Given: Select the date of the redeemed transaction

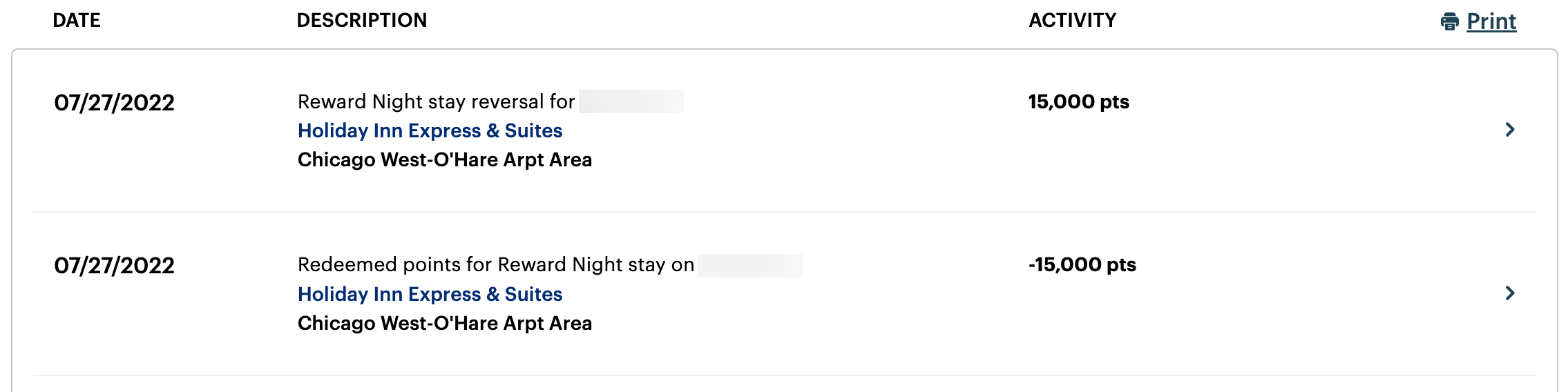Looking at the screenshot, I should pyautogui.click(x=114, y=266).
